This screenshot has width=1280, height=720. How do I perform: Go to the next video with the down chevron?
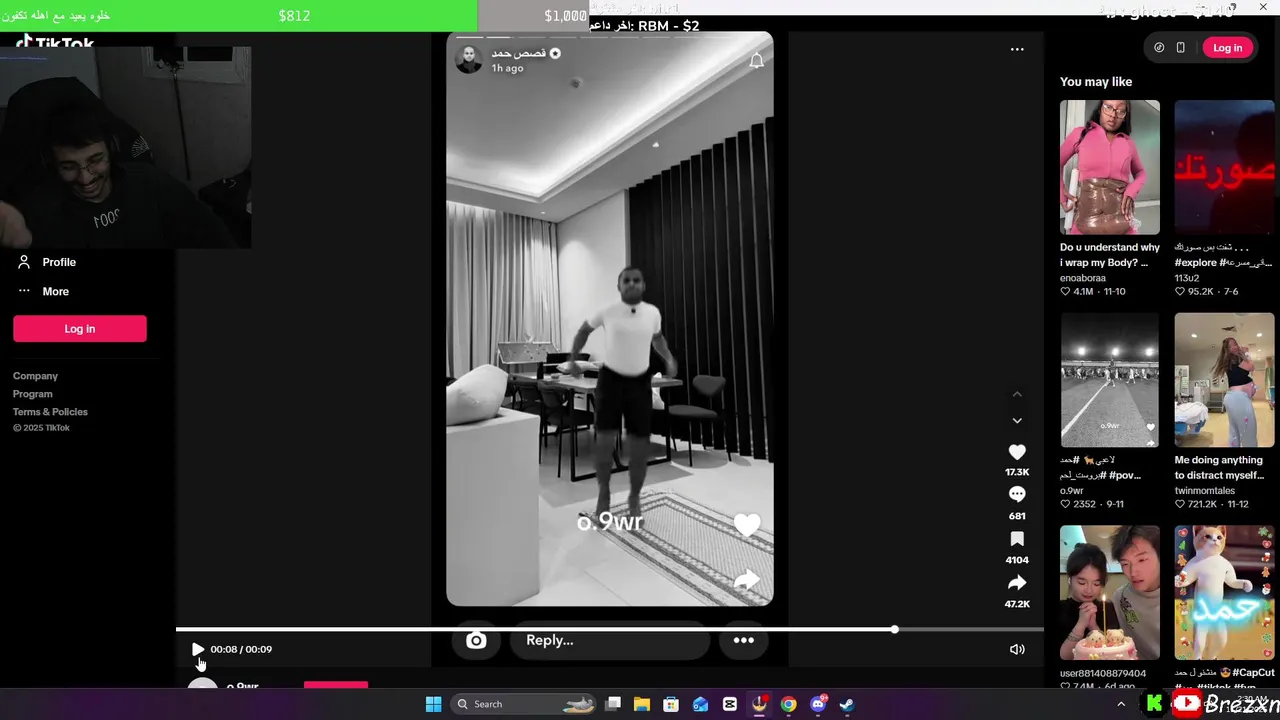[1017, 421]
